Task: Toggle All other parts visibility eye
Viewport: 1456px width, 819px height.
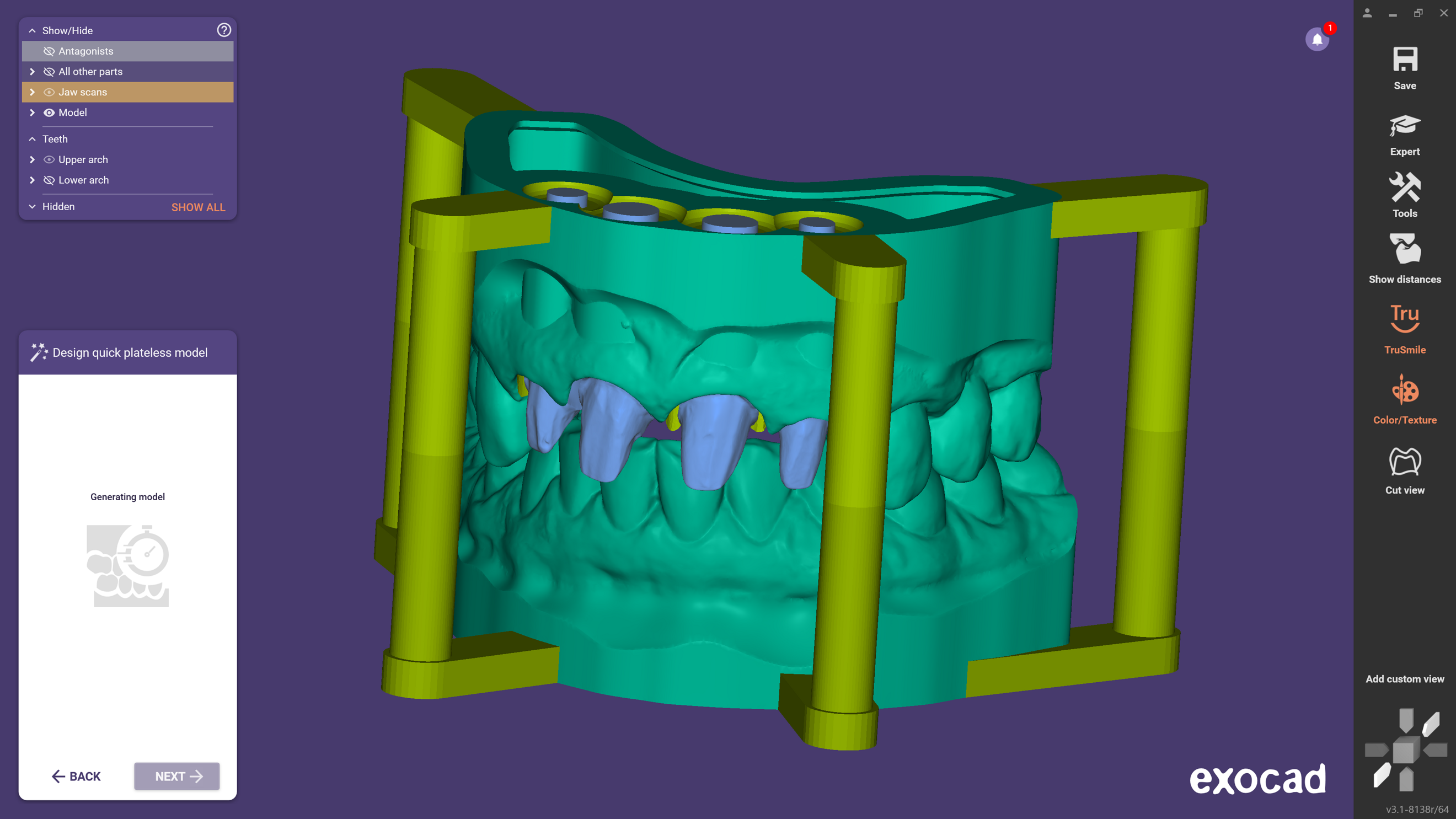Action: (49, 71)
